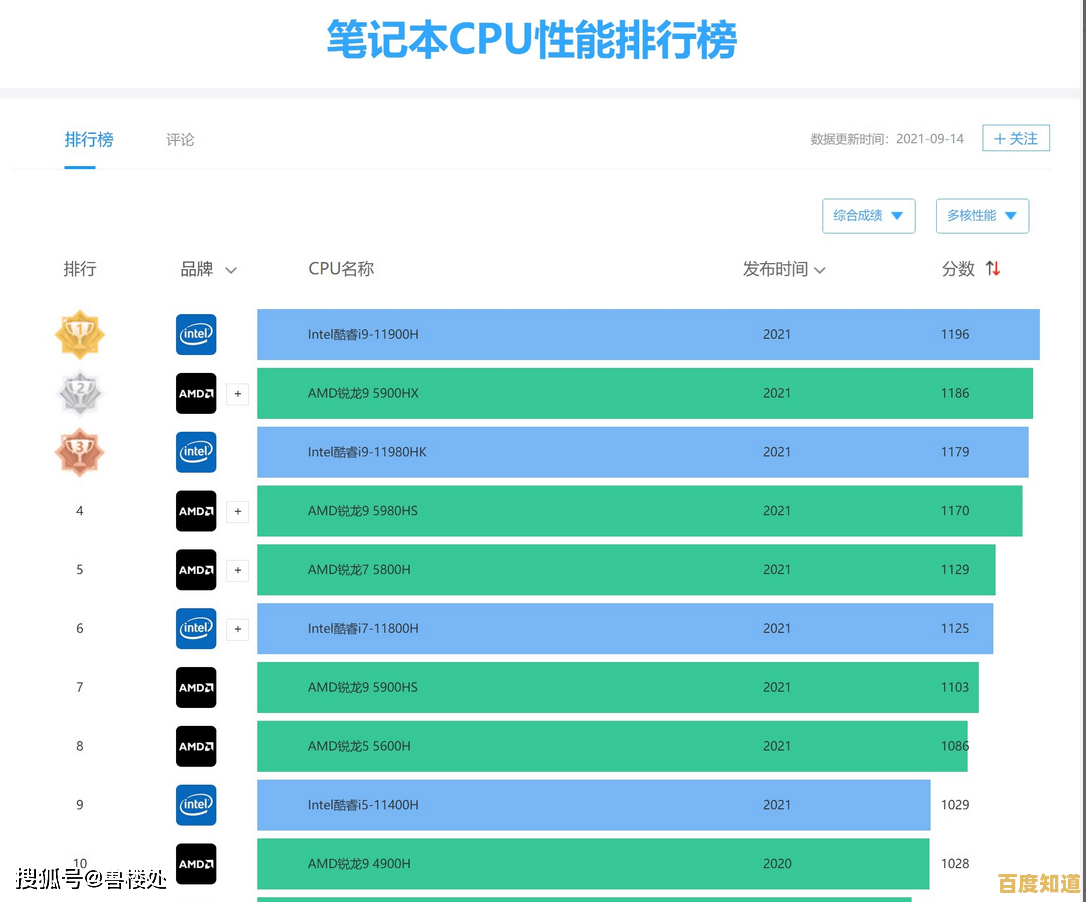The width and height of the screenshot is (1086, 902).
Task: Expand details for AMD 锐龙9 5900HX row
Action: 238,393
